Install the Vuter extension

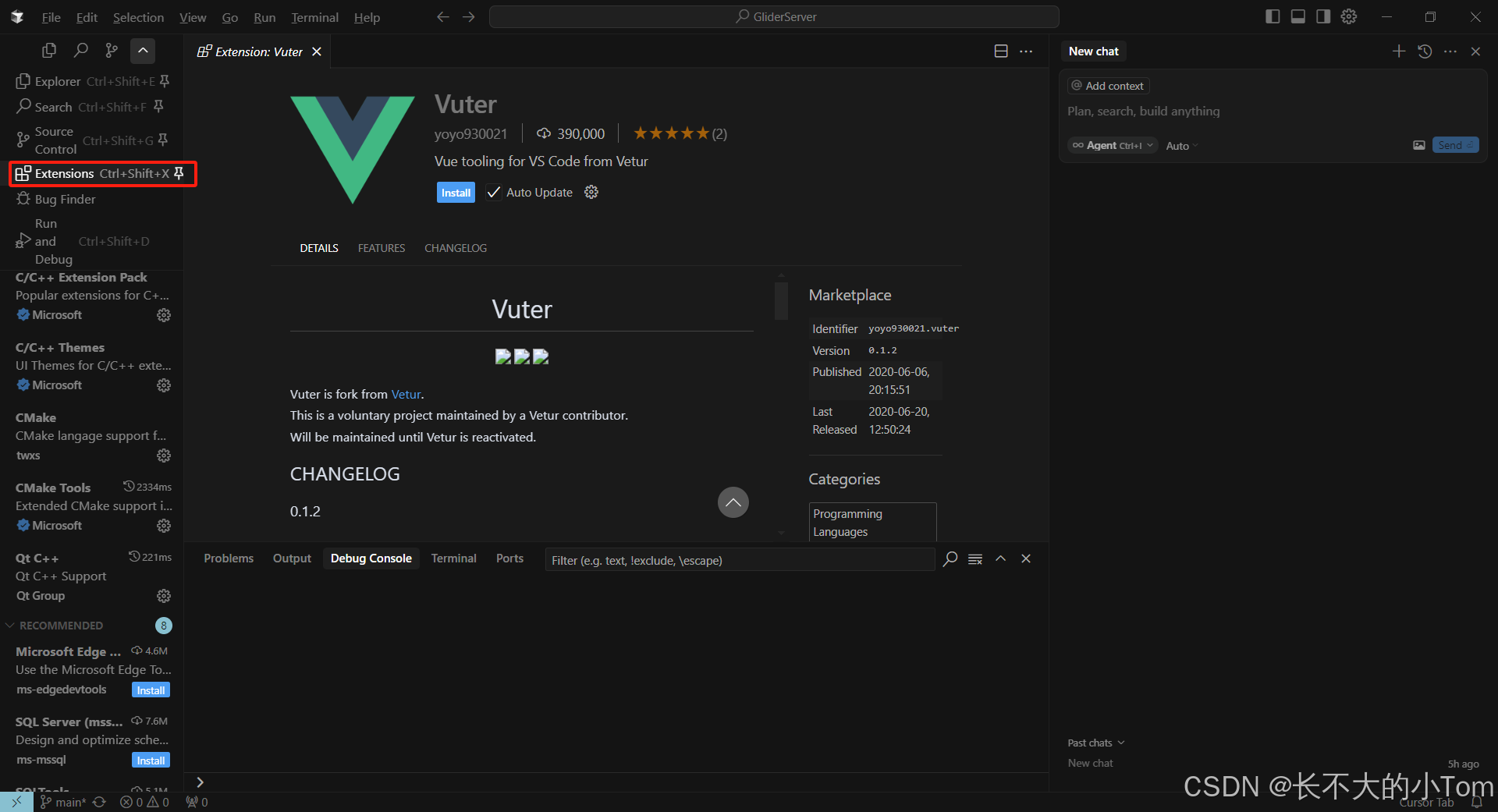click(x=456, y=192)
